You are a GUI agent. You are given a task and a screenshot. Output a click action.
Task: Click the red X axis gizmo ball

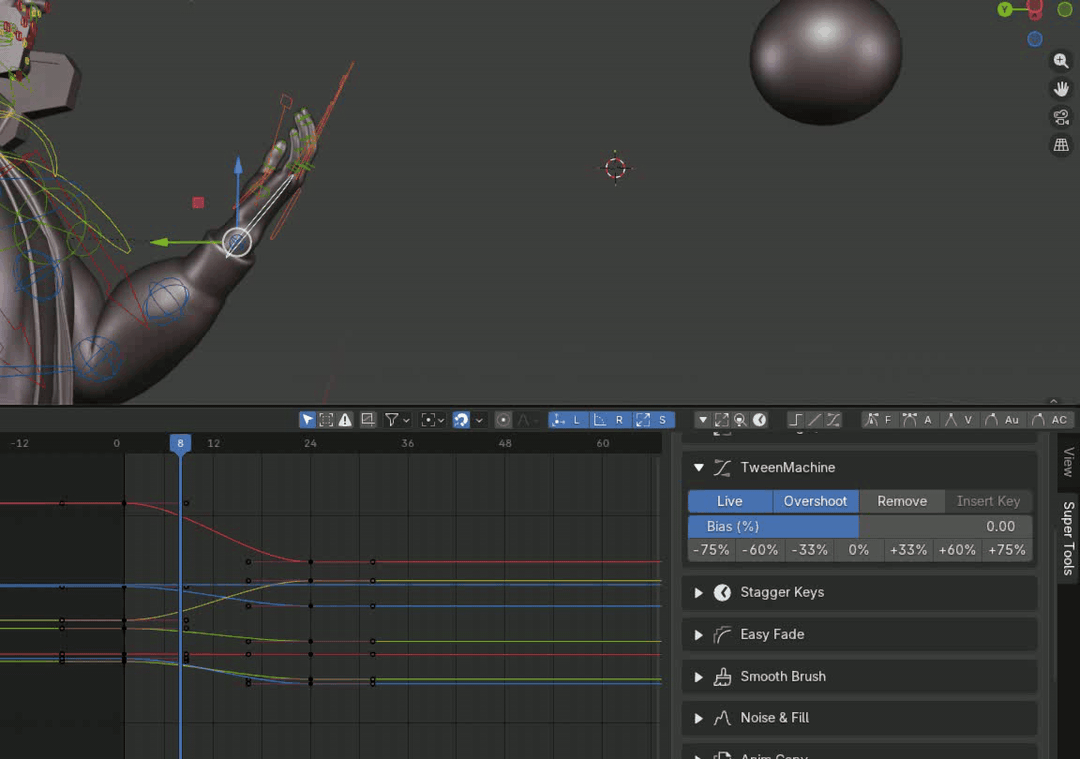pos(1035,8)
